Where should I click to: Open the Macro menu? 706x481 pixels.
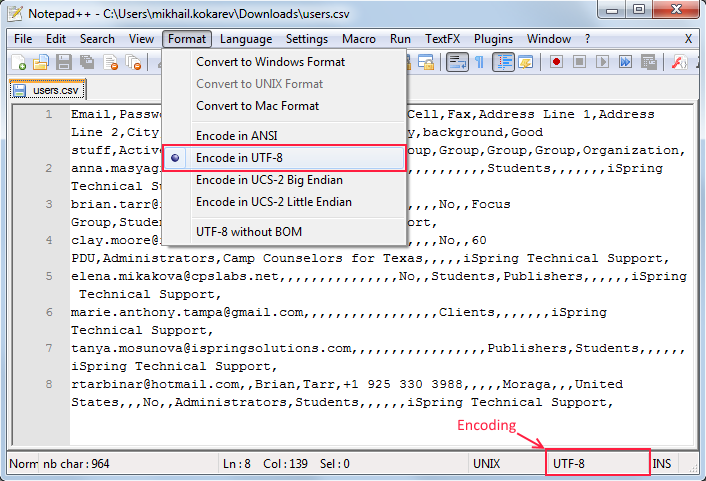point(359,39)
